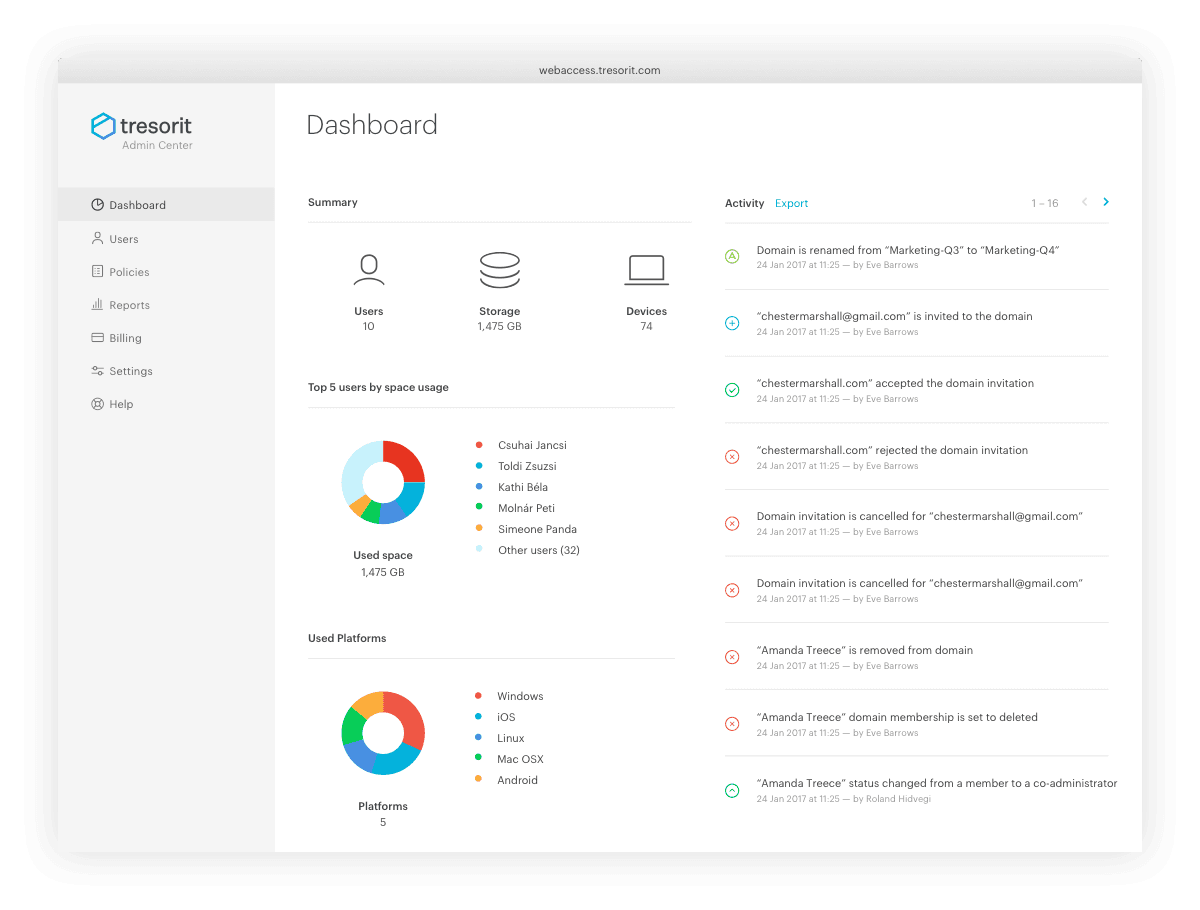Viewport: 1200px width, 910px height.
Task: Click the rejected invitation red cross icon
Action: coord(731,457)
